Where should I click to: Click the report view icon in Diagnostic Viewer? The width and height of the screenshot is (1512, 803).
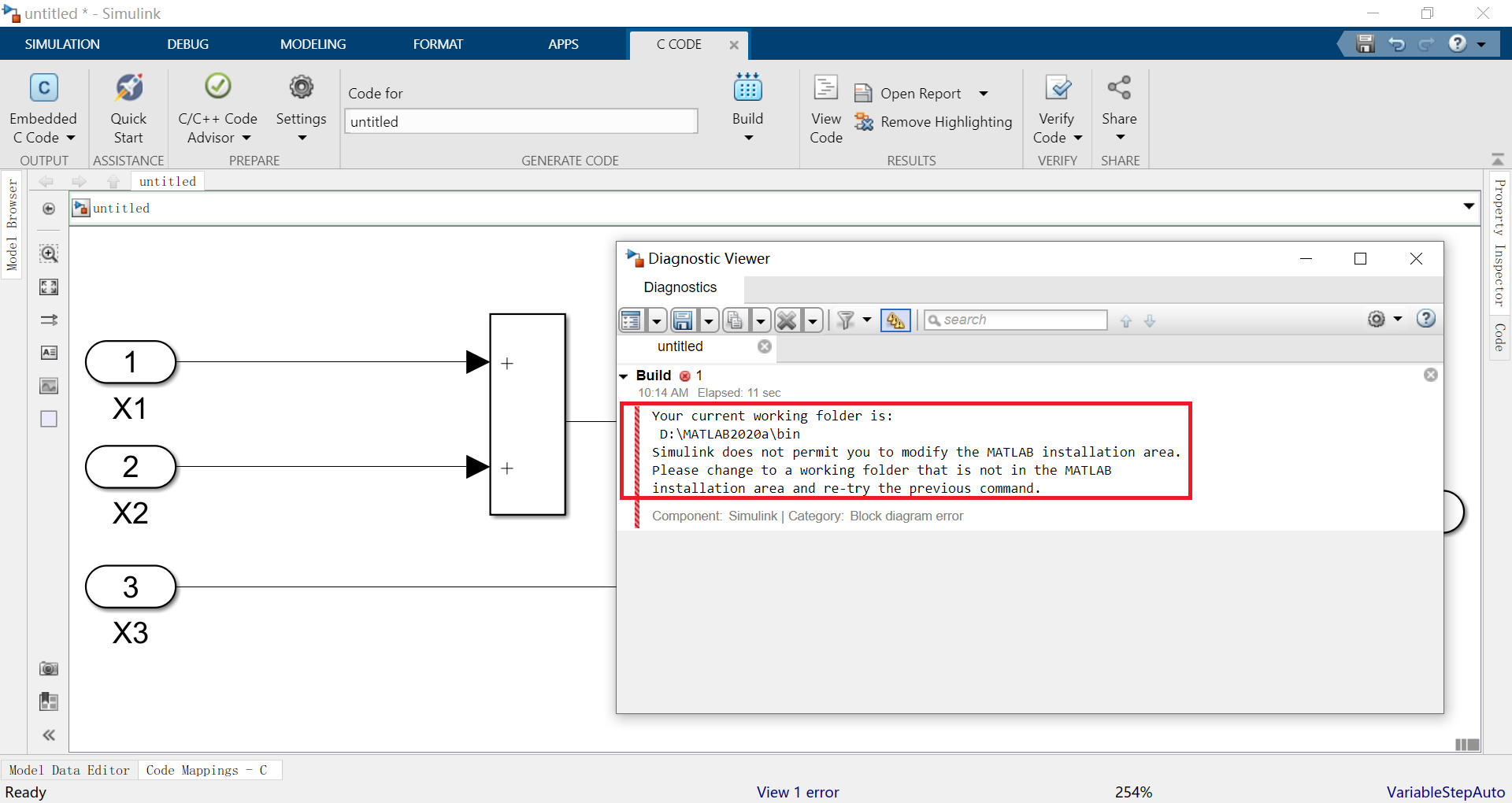(632, 320)
